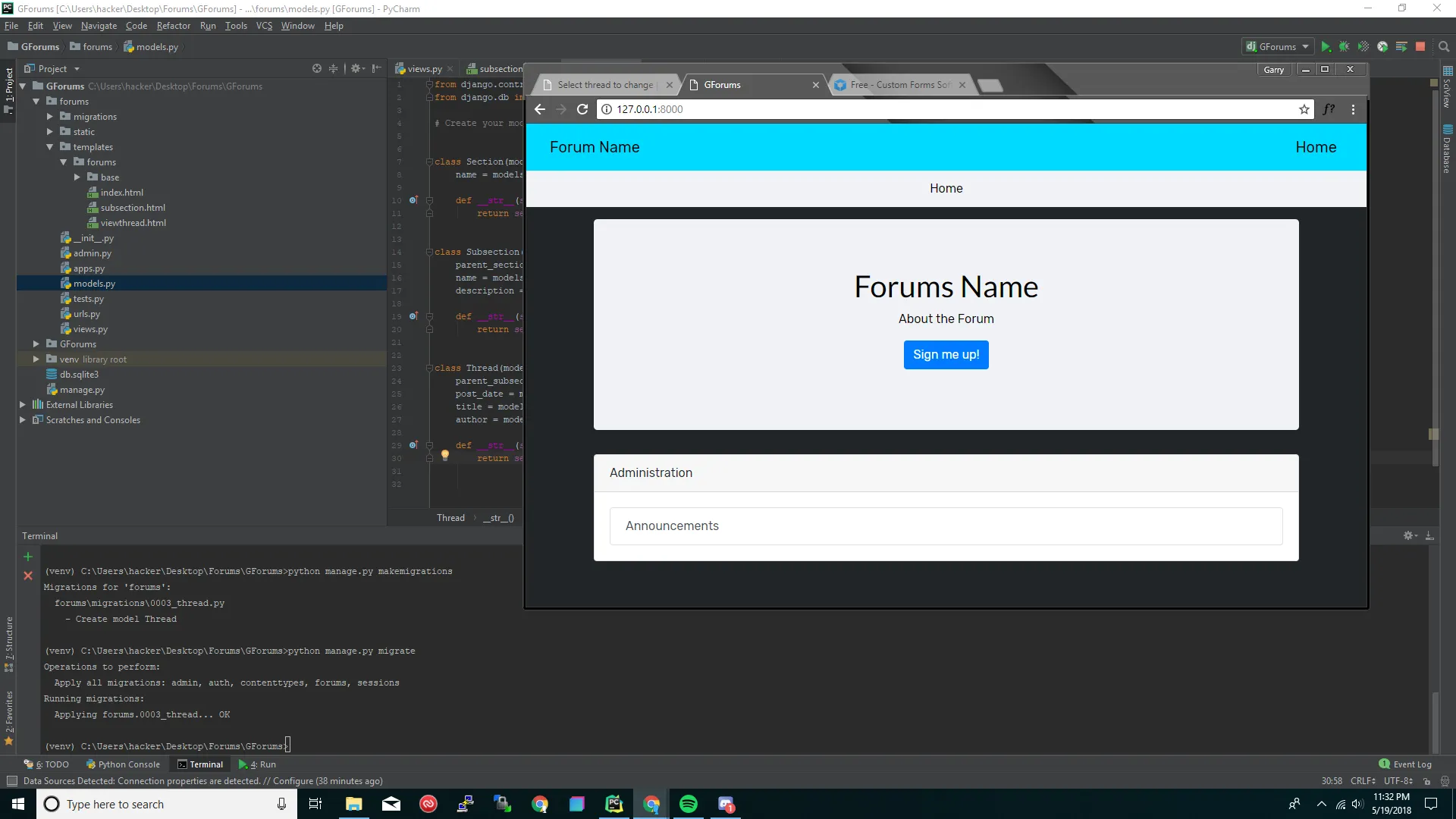Screen dimensions: 1456x819
Task: Bookmark the page with the star icon
Action: (x=1304, y=109)
